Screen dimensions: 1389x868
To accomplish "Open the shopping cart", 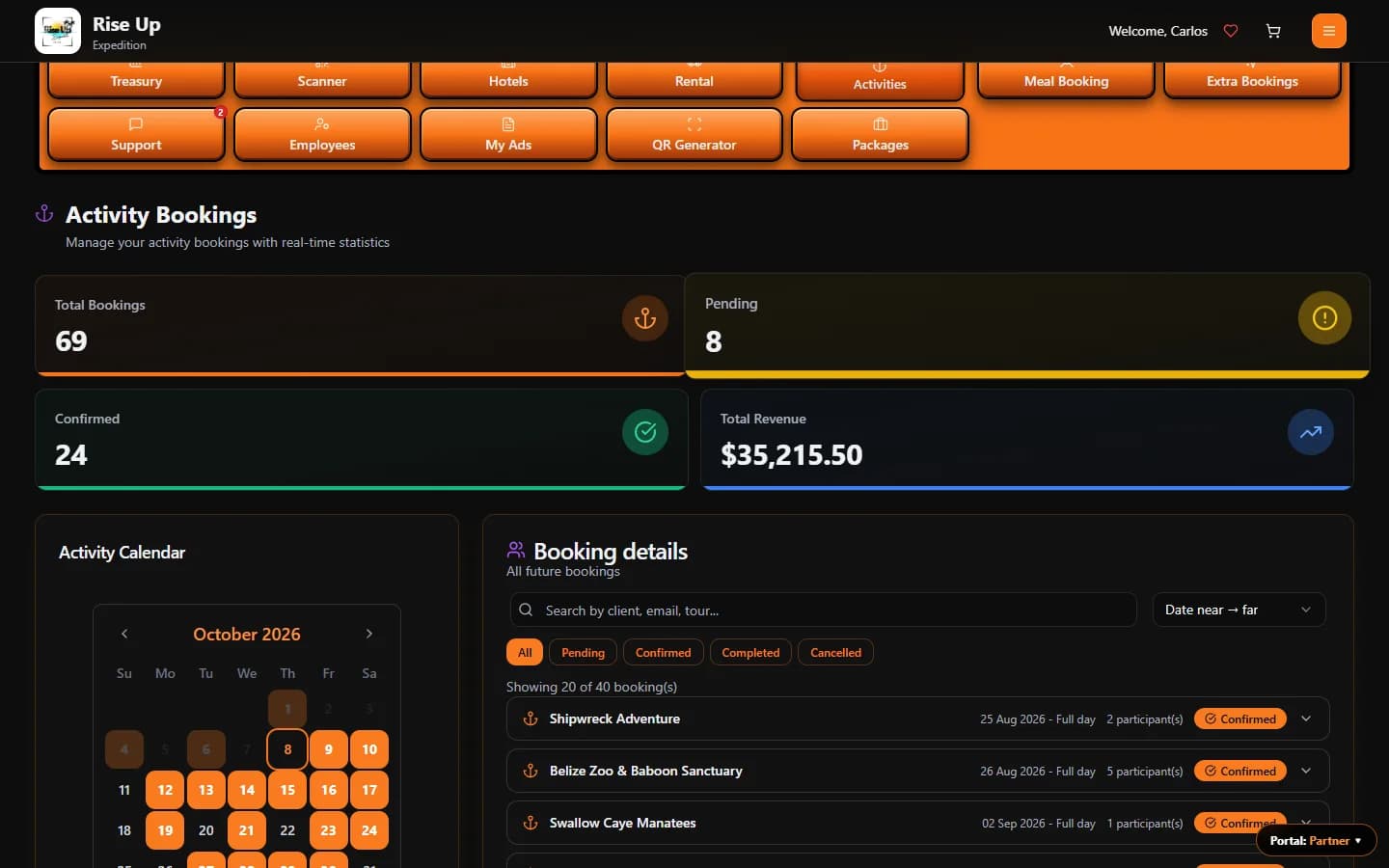I will click(x=1273, y=31).
